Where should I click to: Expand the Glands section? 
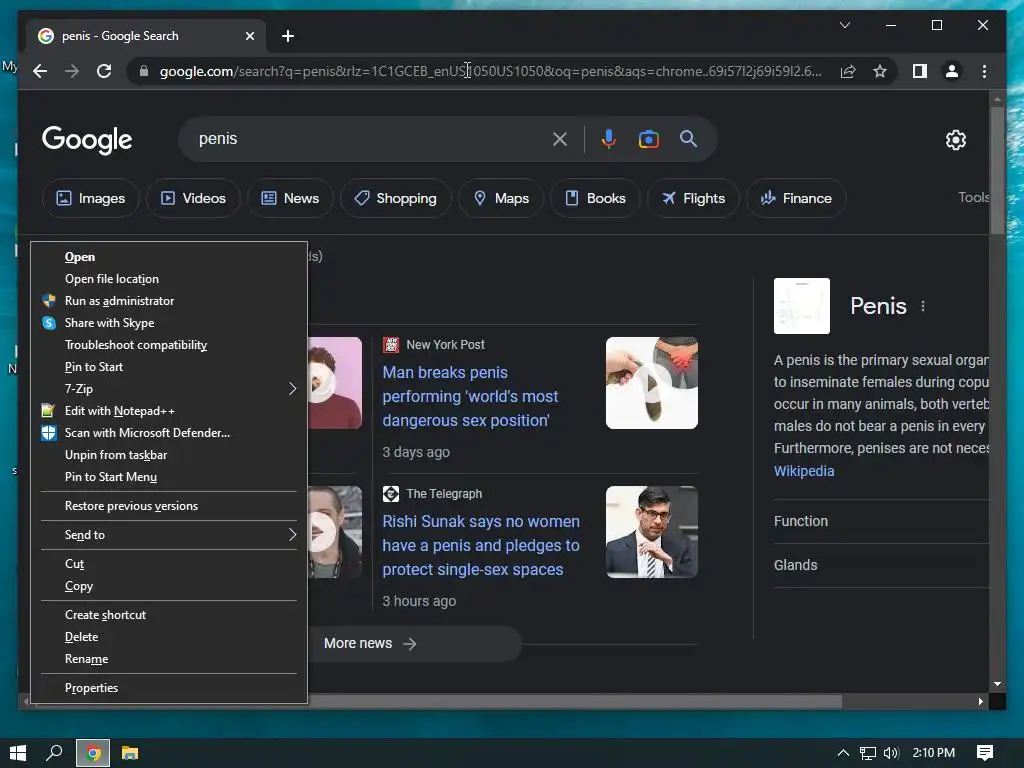point(881,566)
